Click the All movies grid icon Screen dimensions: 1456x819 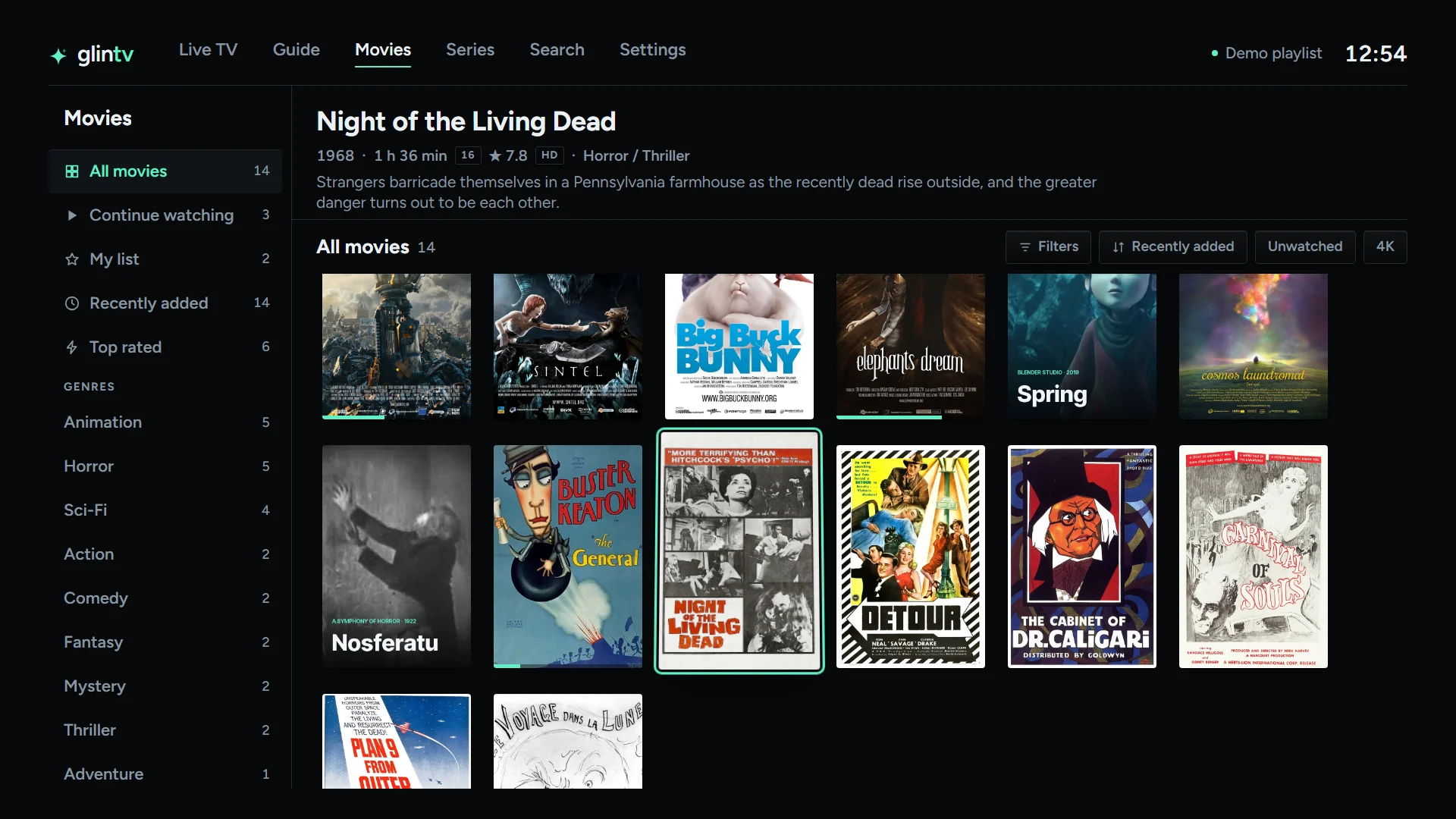click(x=72, y=171)
